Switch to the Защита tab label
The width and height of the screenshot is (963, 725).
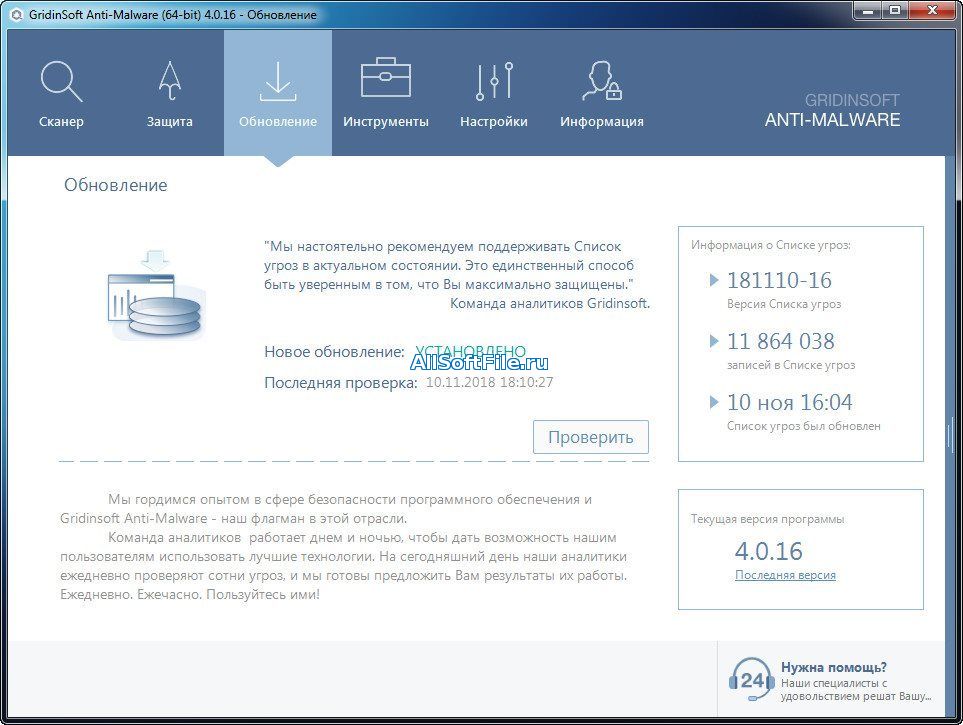[170, 122]
